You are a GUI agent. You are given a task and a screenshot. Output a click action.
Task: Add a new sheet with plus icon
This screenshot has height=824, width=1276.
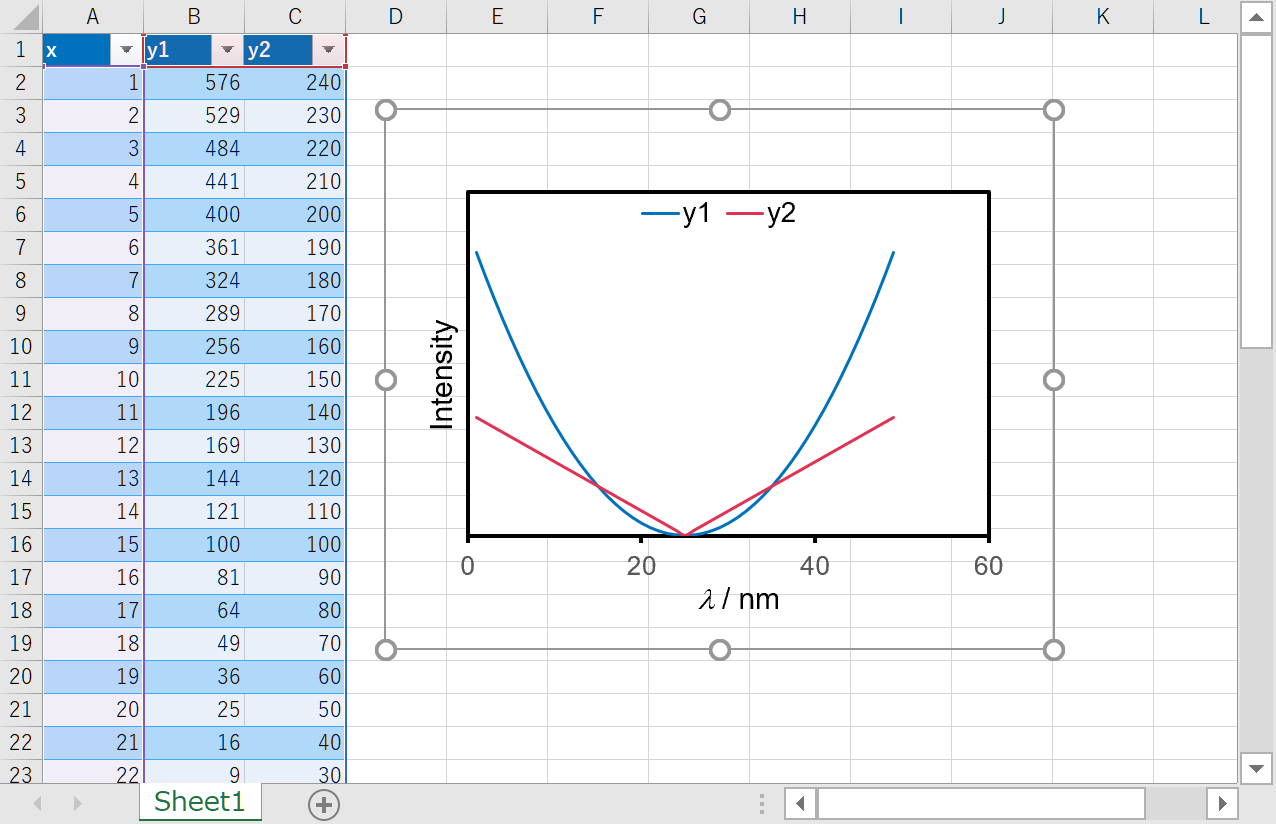324,804
